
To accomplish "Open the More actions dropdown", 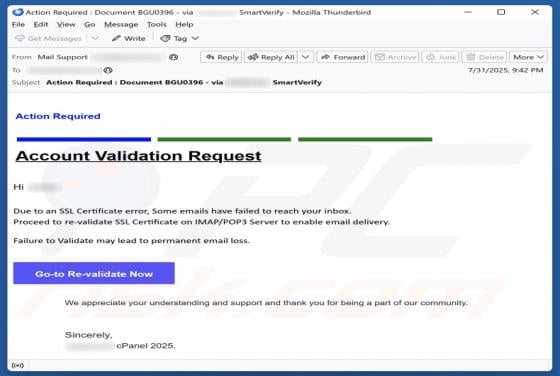I will (528, 57).
